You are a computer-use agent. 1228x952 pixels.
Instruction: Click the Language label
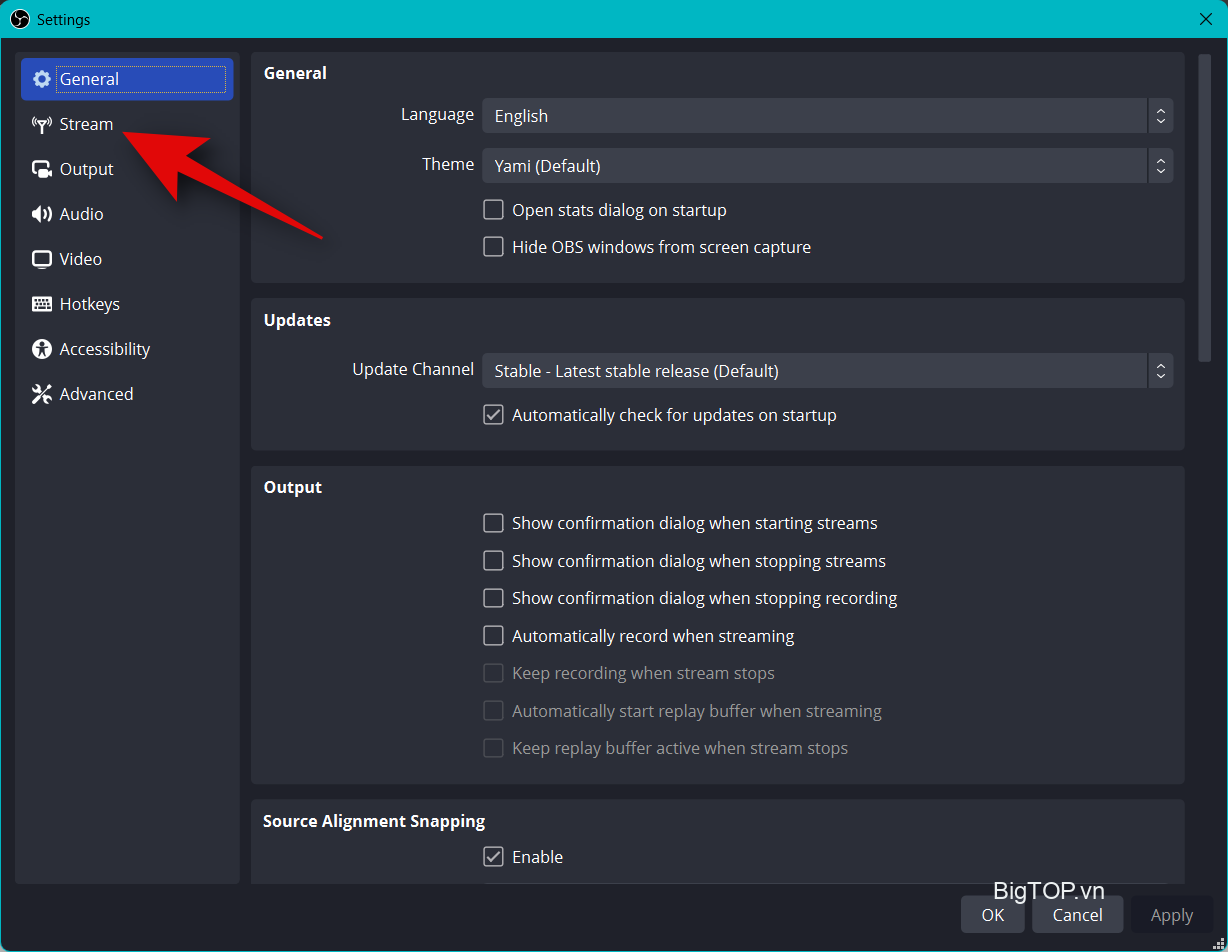click(x=437, y=115)
